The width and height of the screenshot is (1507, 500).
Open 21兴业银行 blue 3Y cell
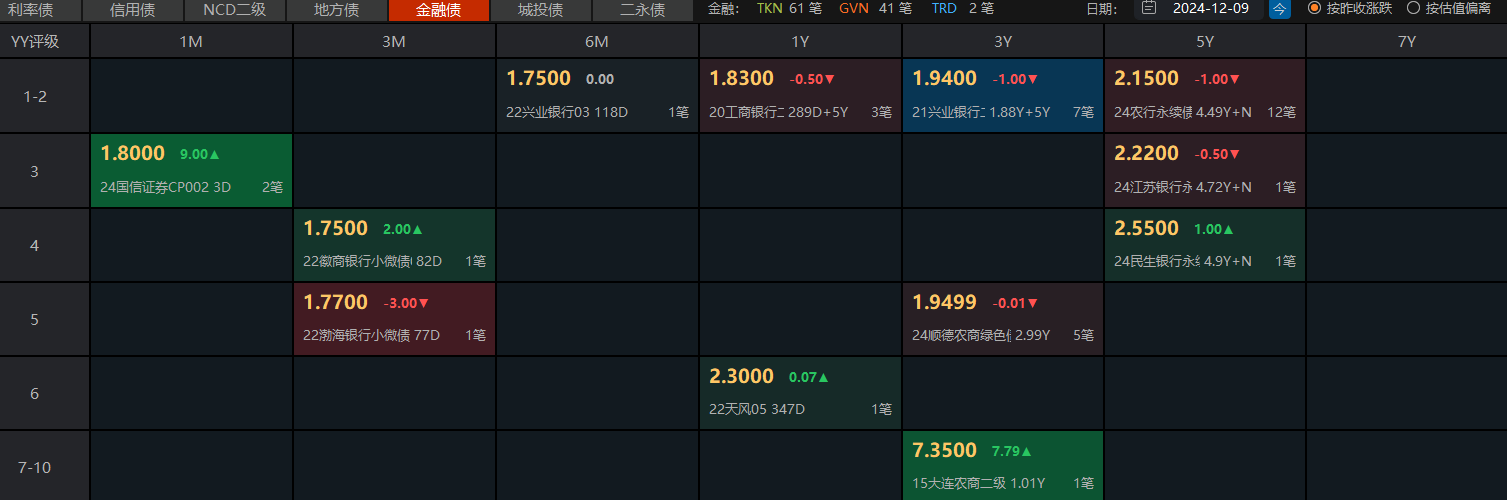point(1003,96)
